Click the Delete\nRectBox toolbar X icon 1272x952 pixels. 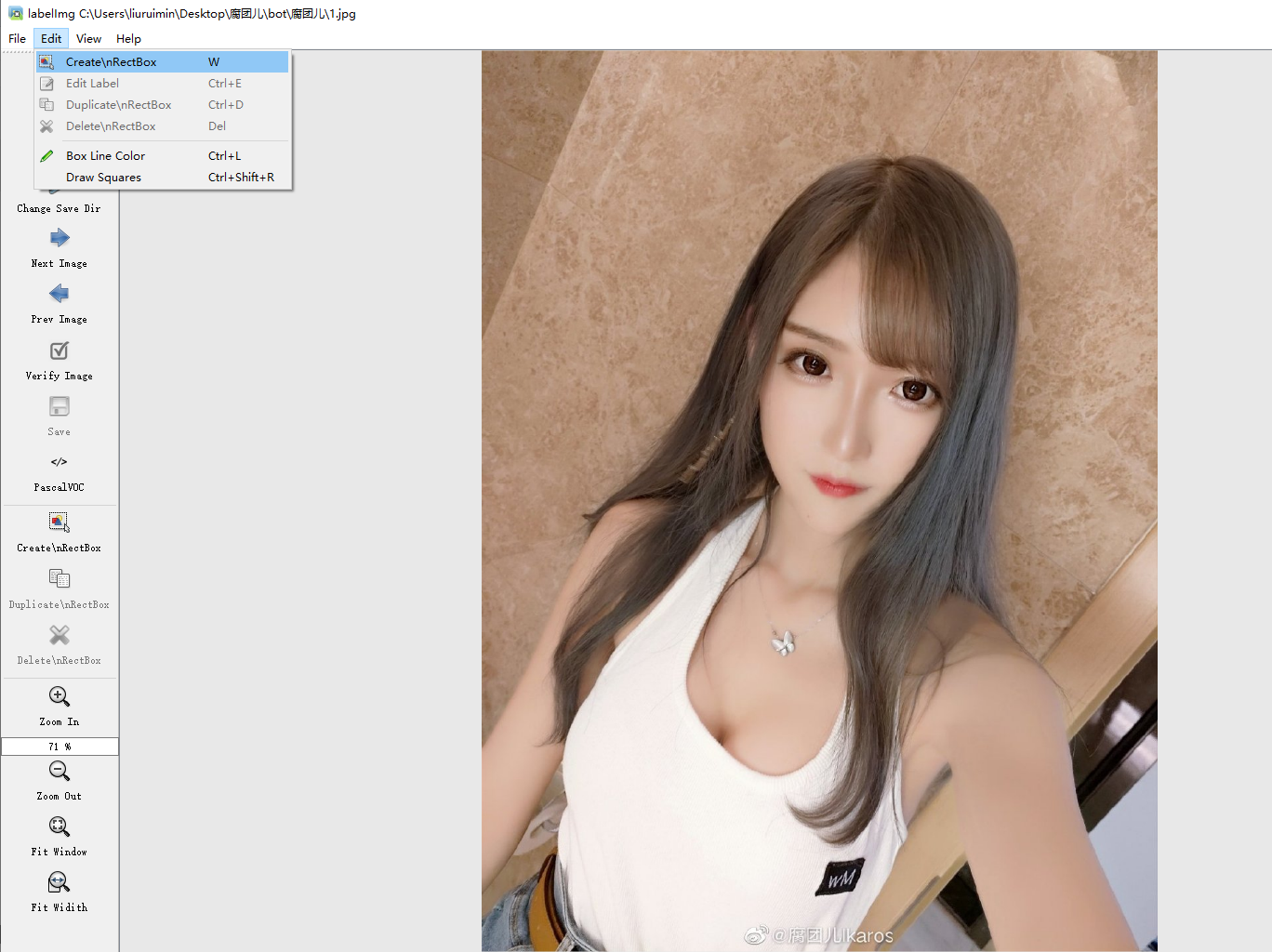(60, 635)
